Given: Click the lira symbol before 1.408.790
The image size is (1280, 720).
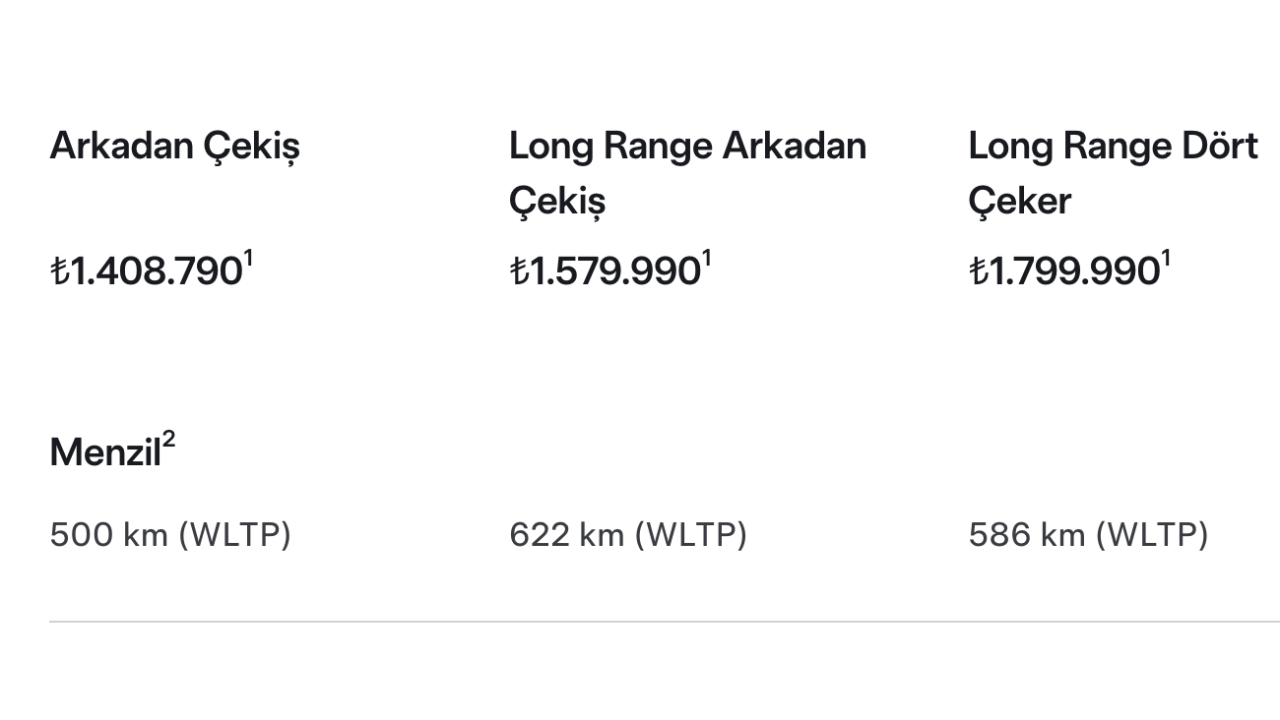Looking at the screenshot, I should 59,272.
